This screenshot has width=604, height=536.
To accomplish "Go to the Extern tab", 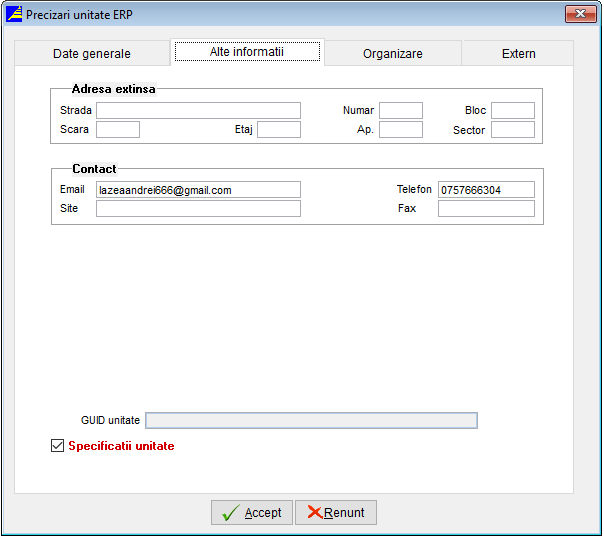I will tap(518, 54).
